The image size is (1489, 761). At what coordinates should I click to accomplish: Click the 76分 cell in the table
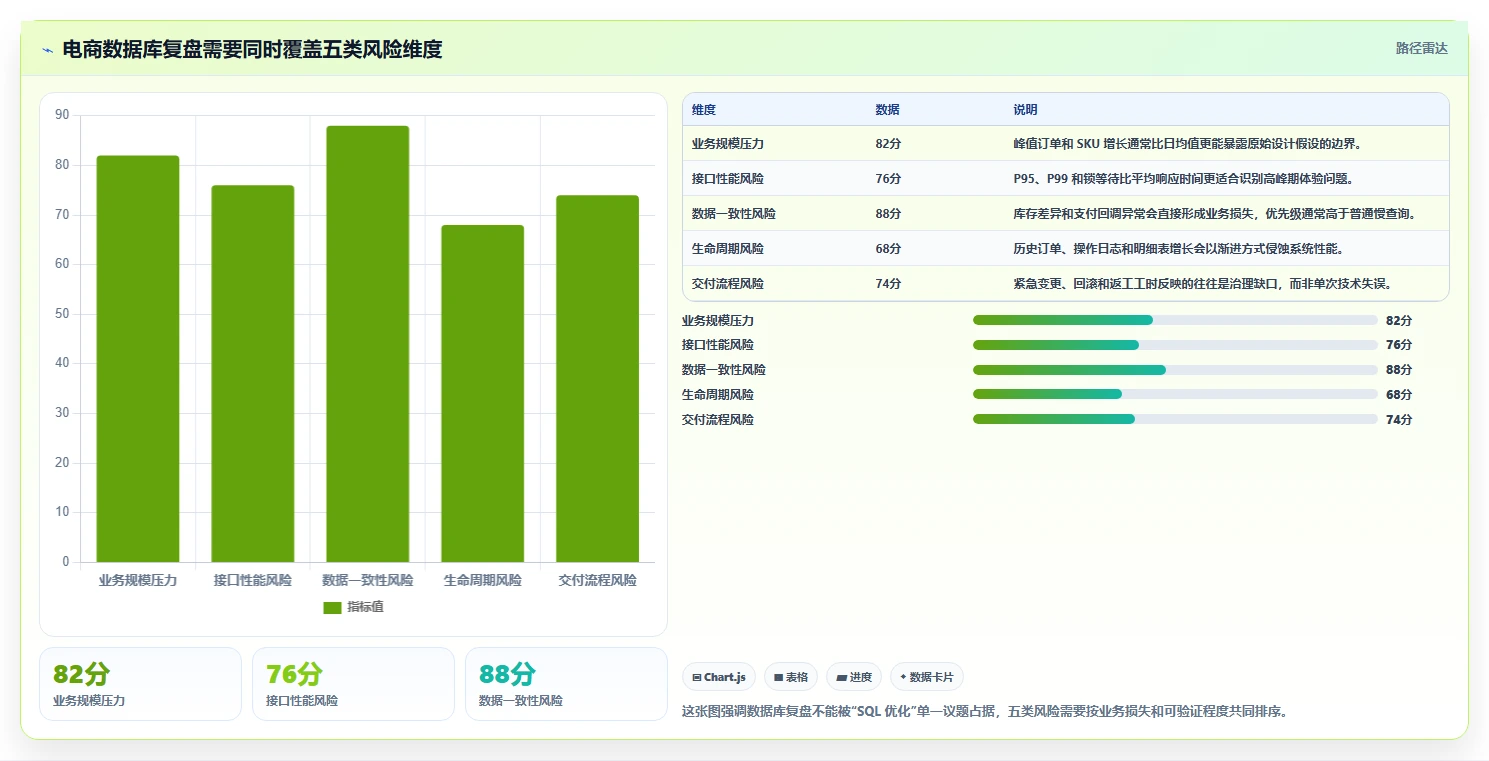pyautogui.click(x=888, y=179)
